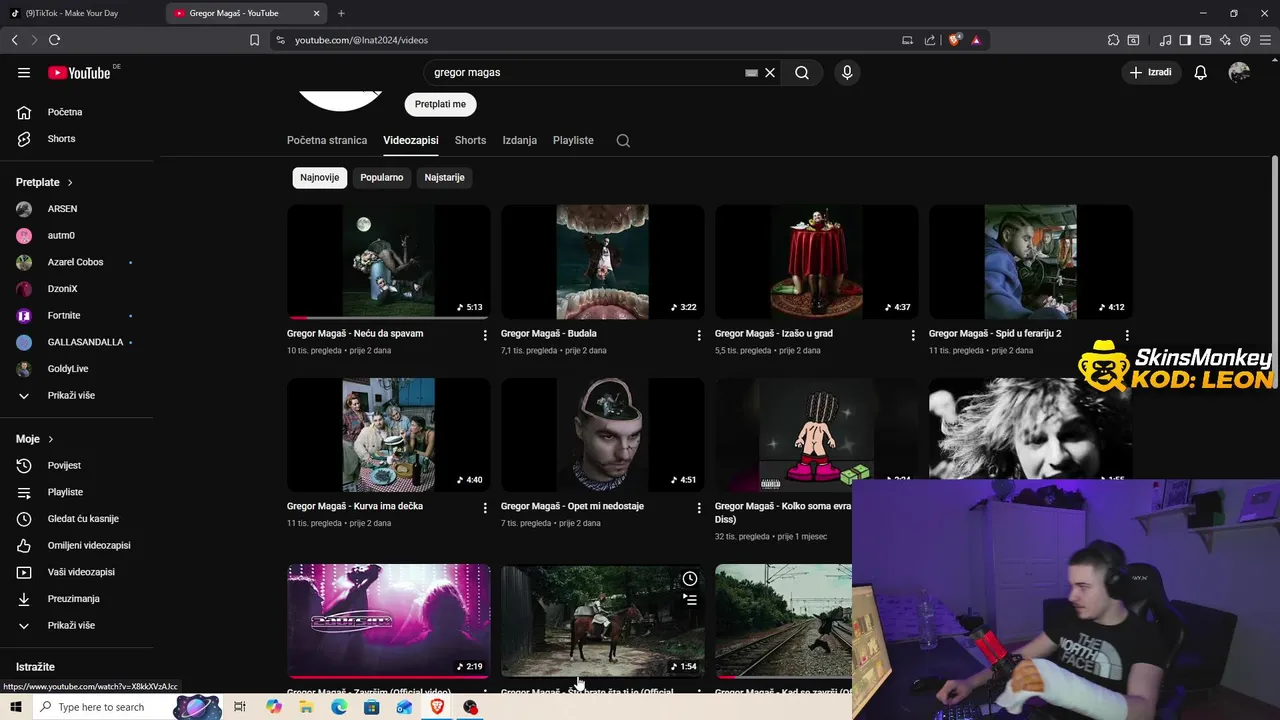
Task: Open Brave Shields lion icon
Action: tap(955, 40)
